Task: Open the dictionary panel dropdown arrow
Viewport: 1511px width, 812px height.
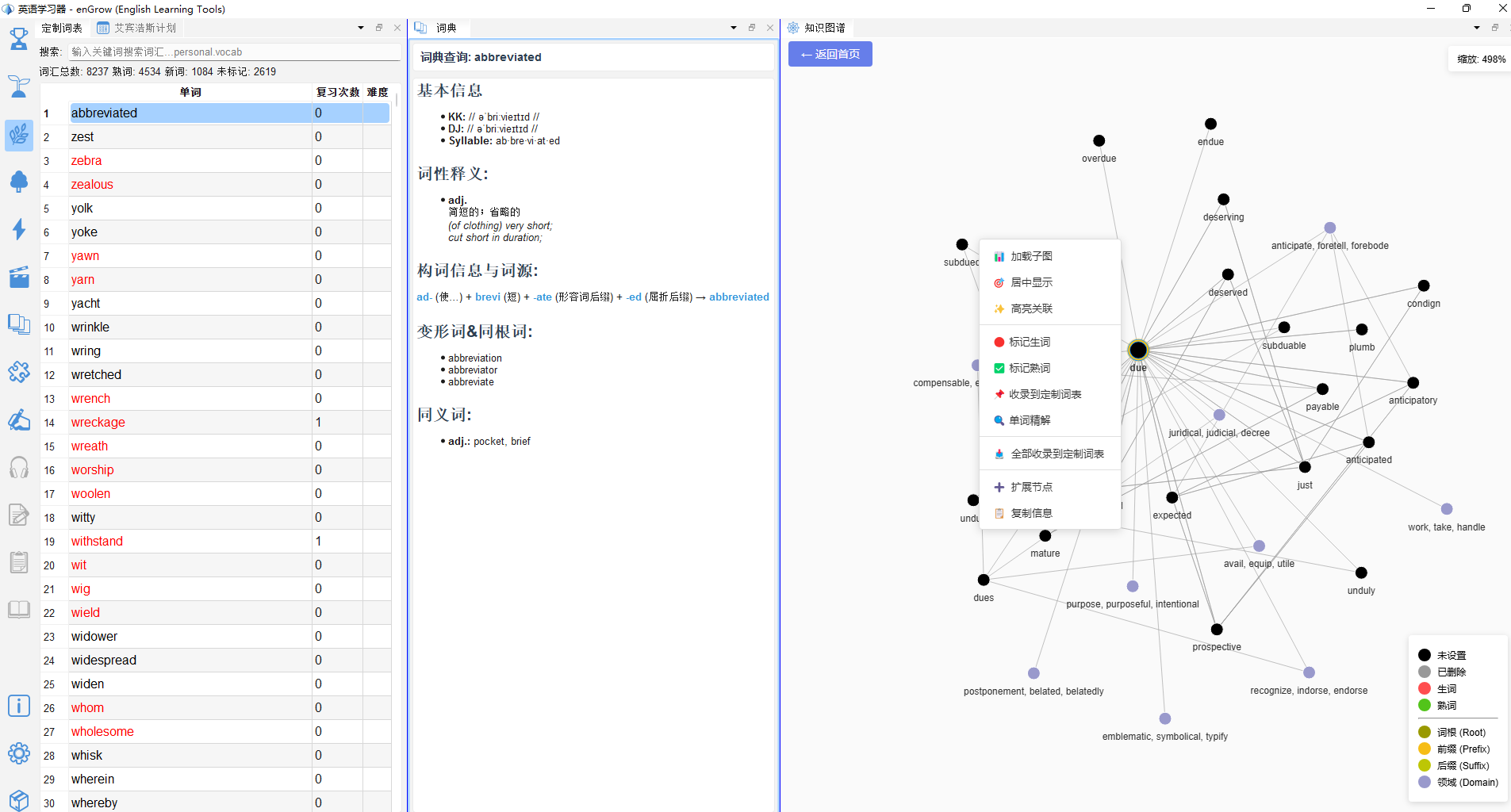Action: [734, 28]
